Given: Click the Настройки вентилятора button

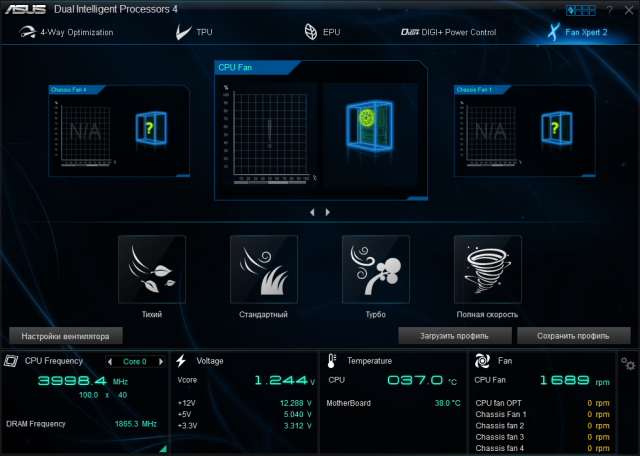Looking at the screenshot, I should click(66, 336).
